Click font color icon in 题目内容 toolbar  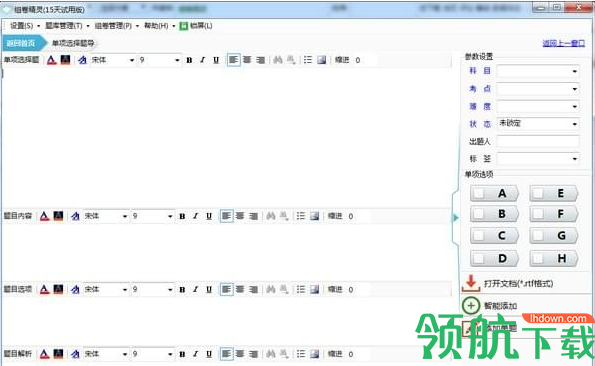coord(45,216)
